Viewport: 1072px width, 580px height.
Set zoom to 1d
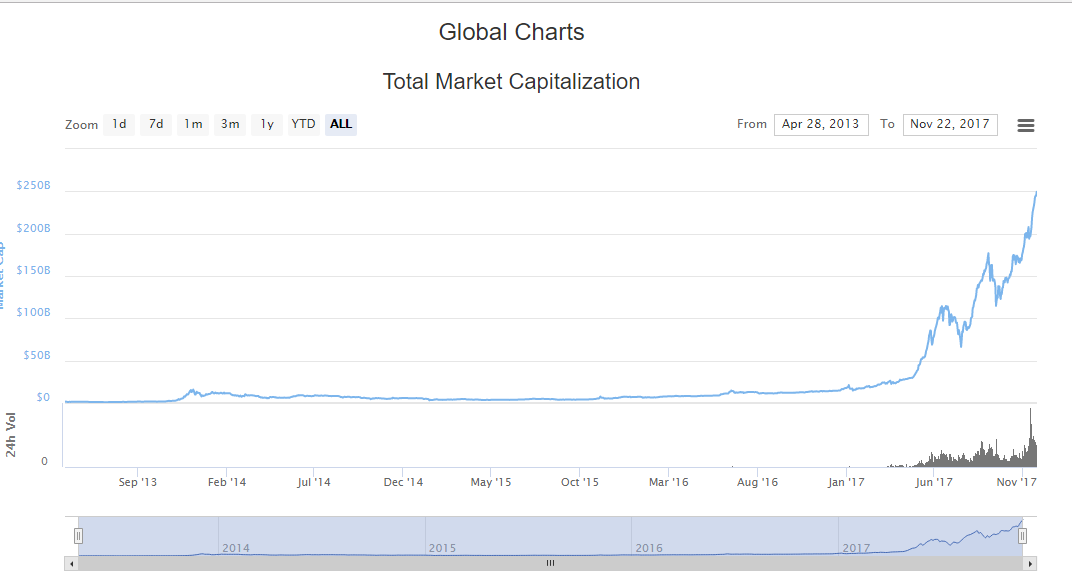[119, 124]
